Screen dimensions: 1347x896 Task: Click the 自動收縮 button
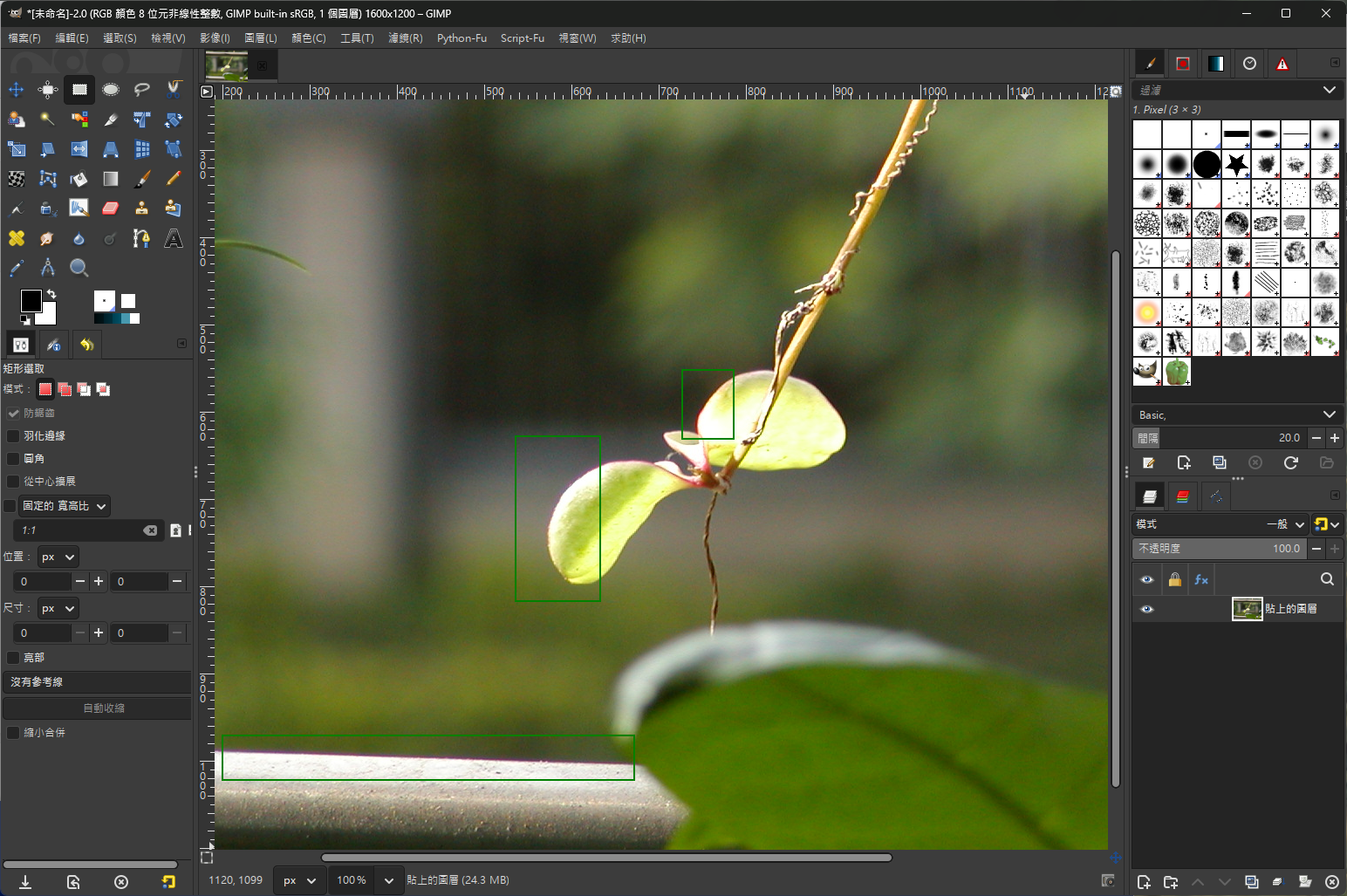pyautogui.click(x=97, y=708)
